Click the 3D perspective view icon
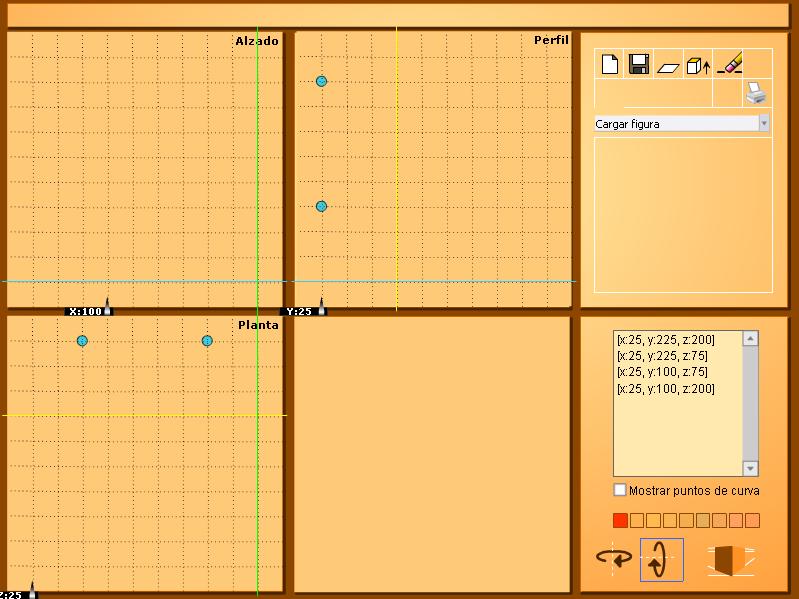Screen dimensions: 799x599 pyautogui.click(x=731, y=560)
